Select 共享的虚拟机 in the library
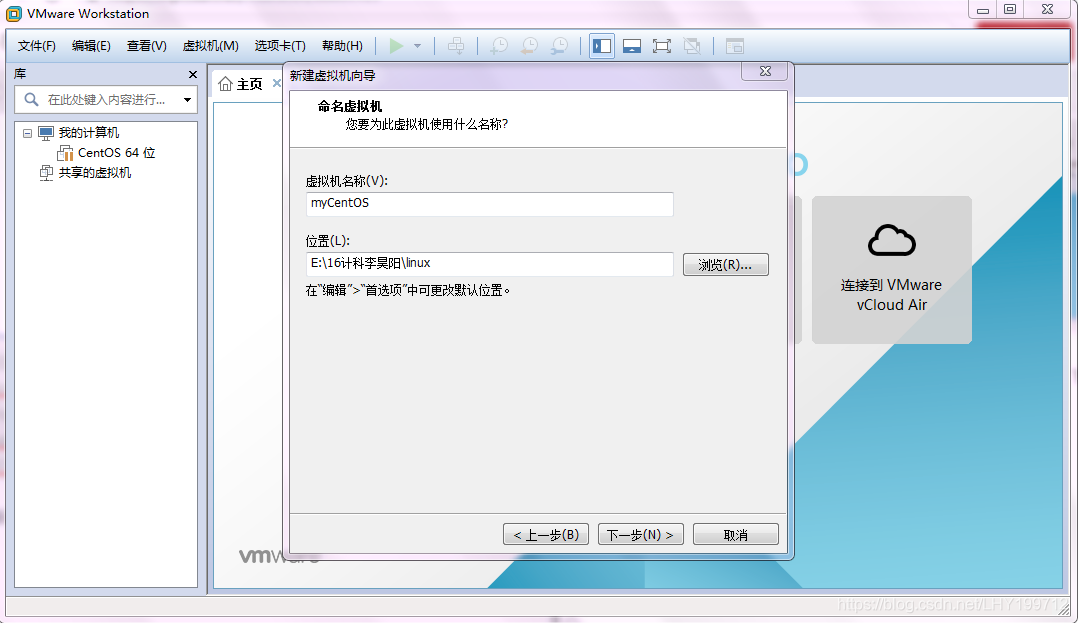 [94, 173]
